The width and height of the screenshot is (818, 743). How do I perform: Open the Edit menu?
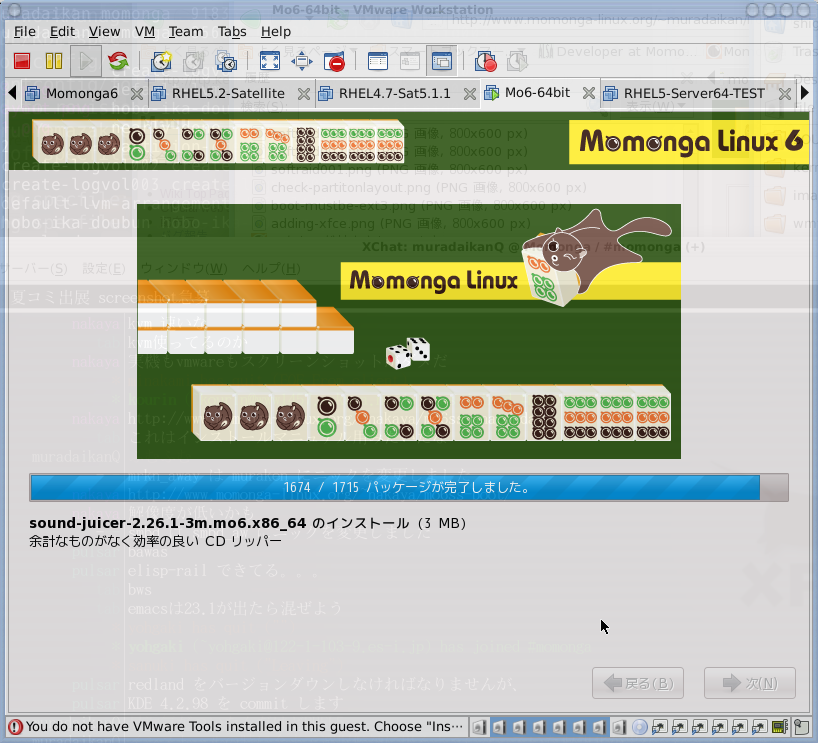[63, 32]
